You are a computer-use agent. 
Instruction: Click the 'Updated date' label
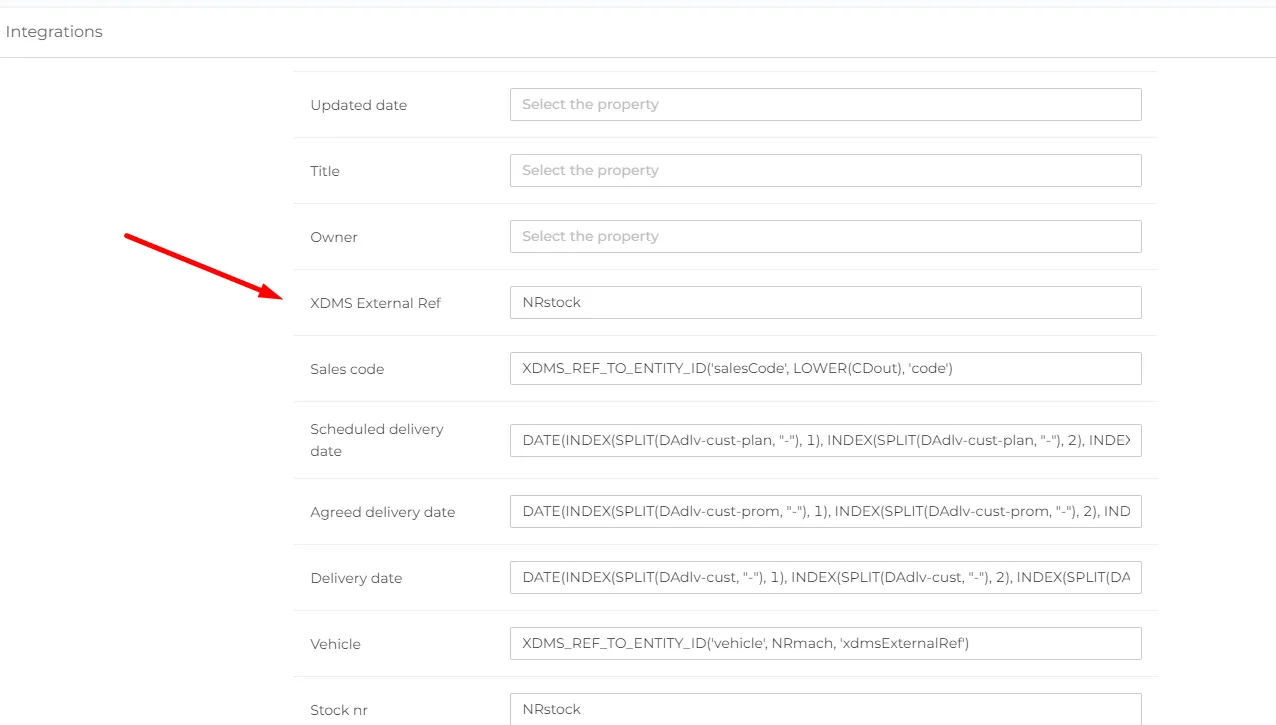click(358, 105)
